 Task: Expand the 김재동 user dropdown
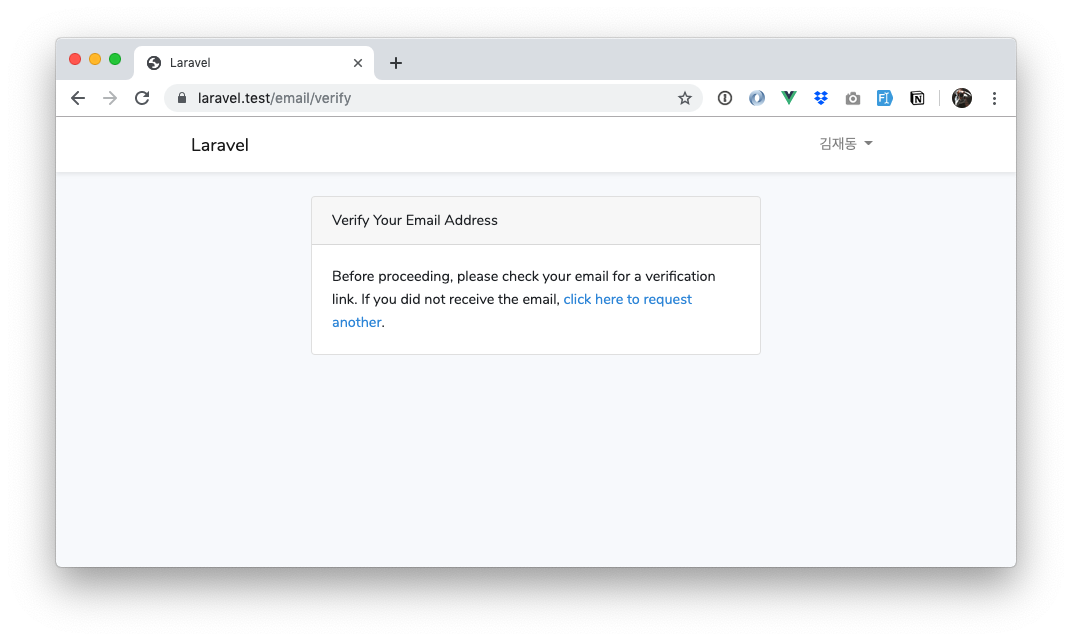(846, 144)
